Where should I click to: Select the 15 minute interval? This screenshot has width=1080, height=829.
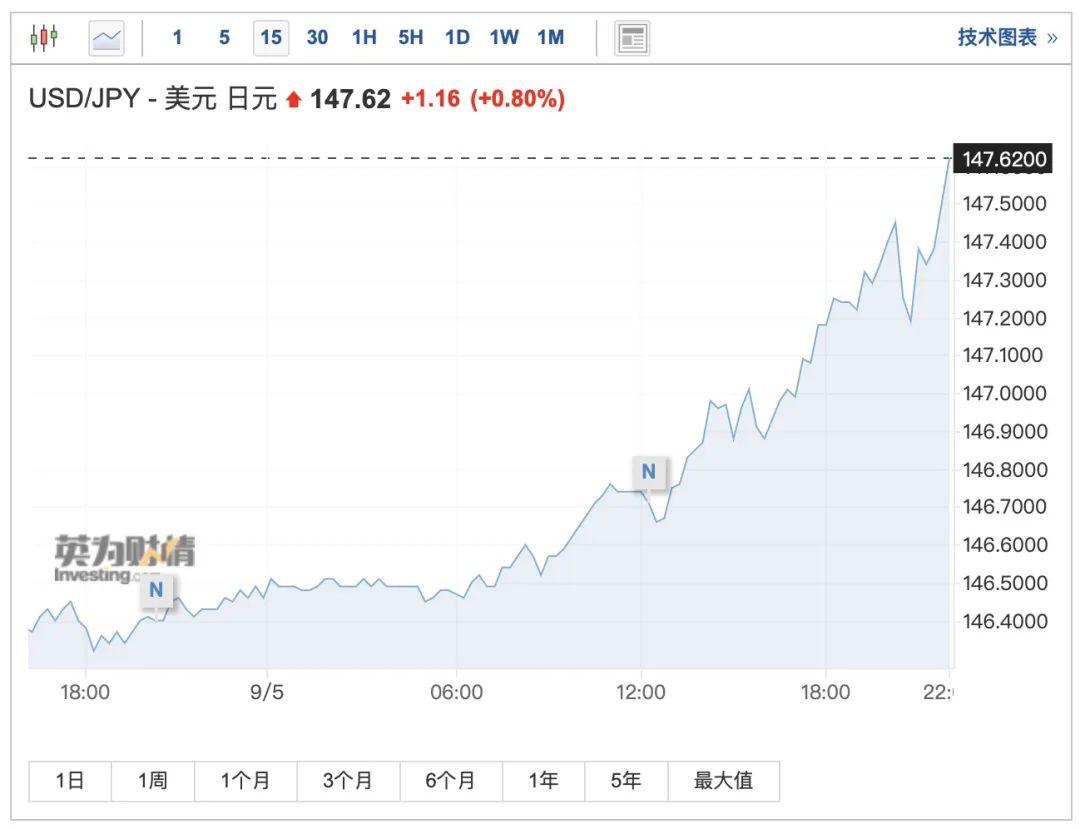271,38
